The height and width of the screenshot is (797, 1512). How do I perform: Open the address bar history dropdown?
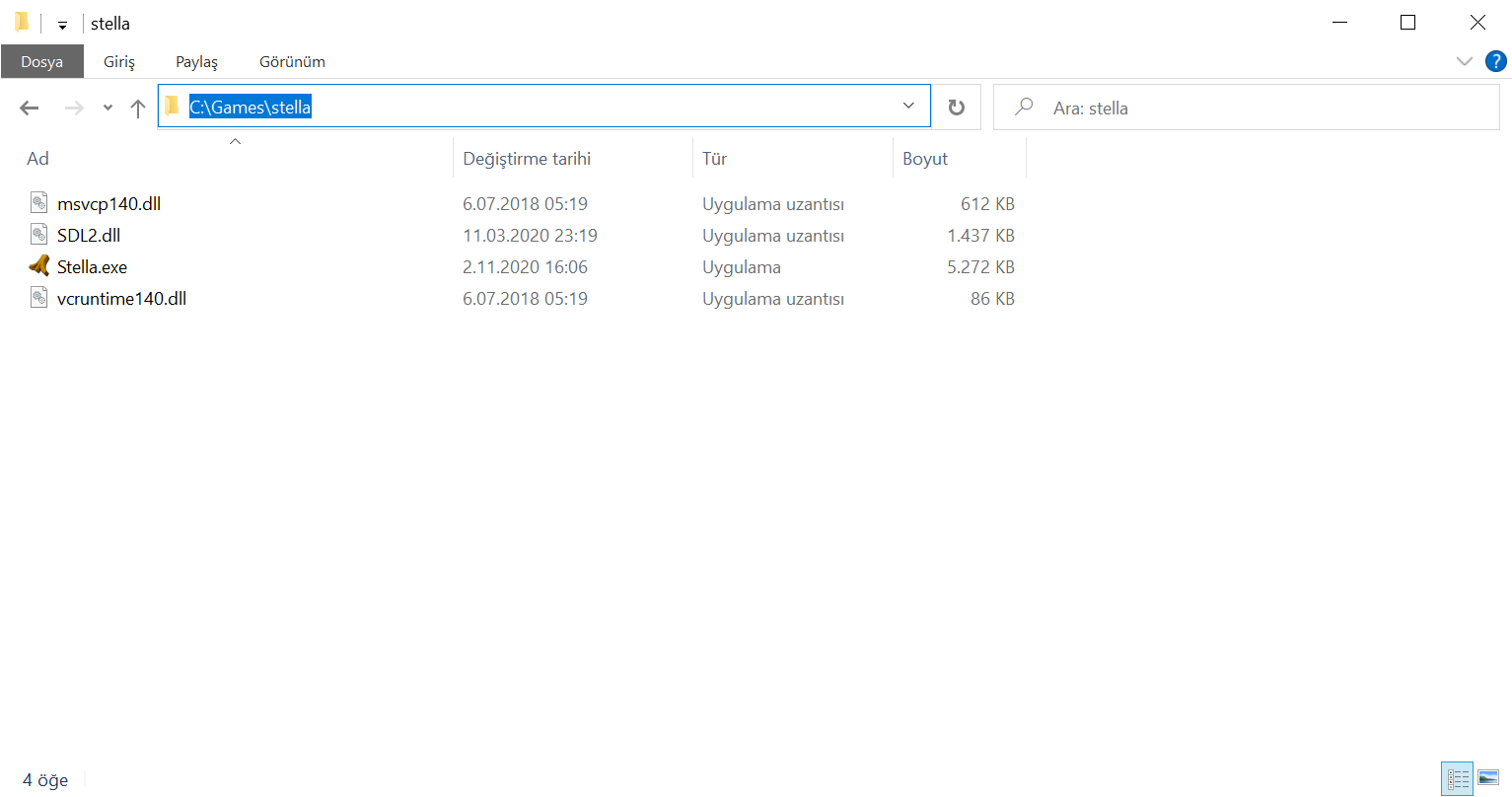(x=908, y=107)
